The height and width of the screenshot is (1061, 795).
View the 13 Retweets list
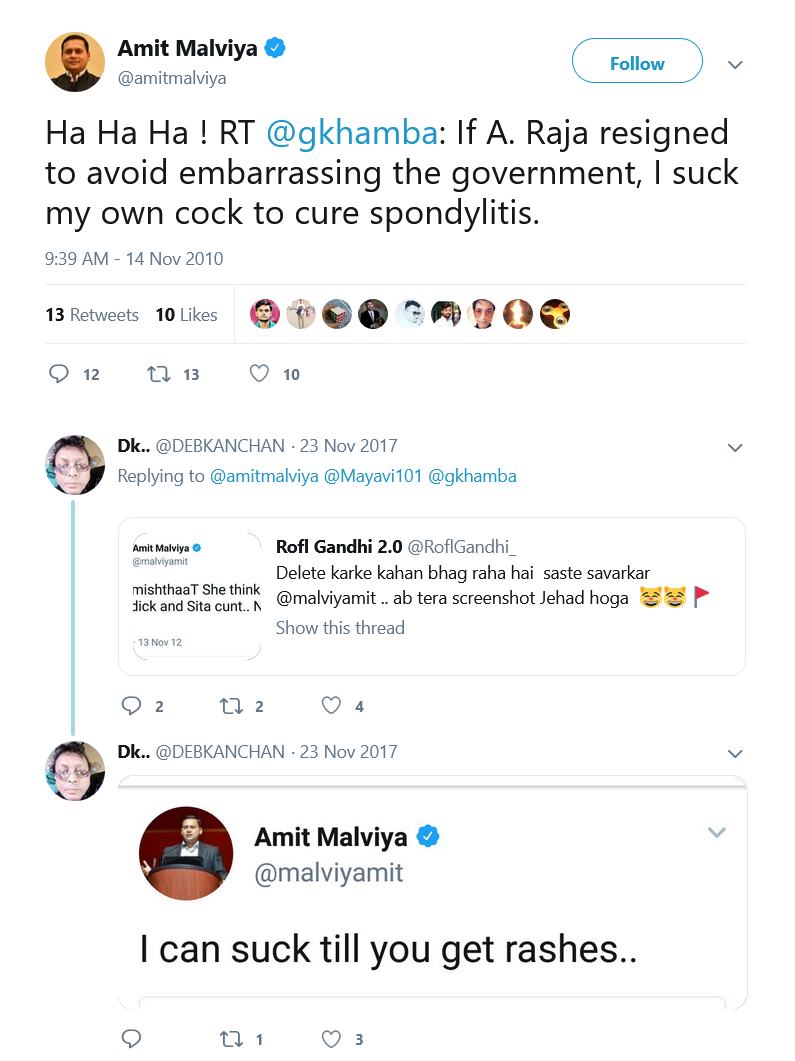click(x=92, y=315)
